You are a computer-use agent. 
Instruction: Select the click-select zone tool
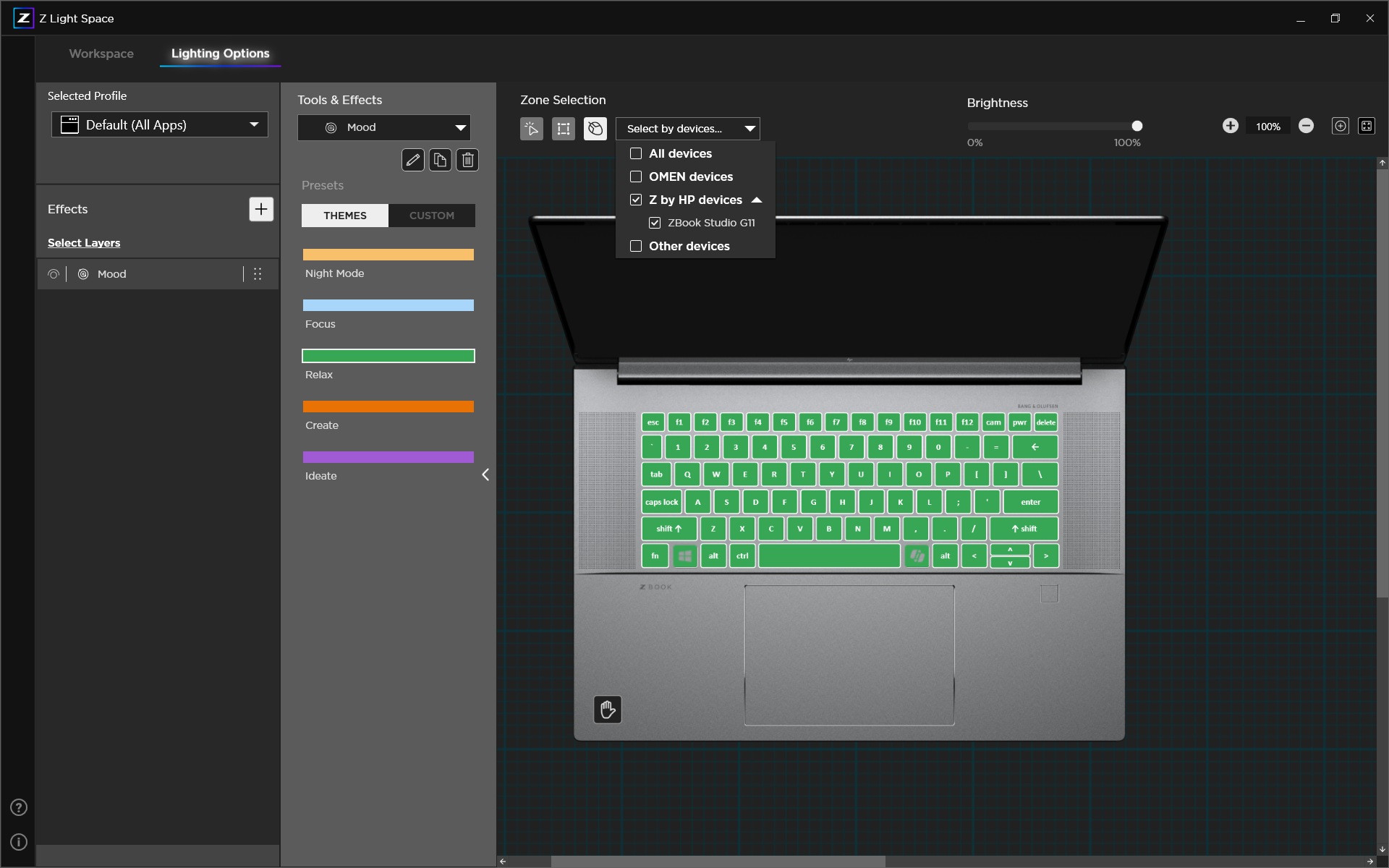pyautogui.click(x=532, y=129)
